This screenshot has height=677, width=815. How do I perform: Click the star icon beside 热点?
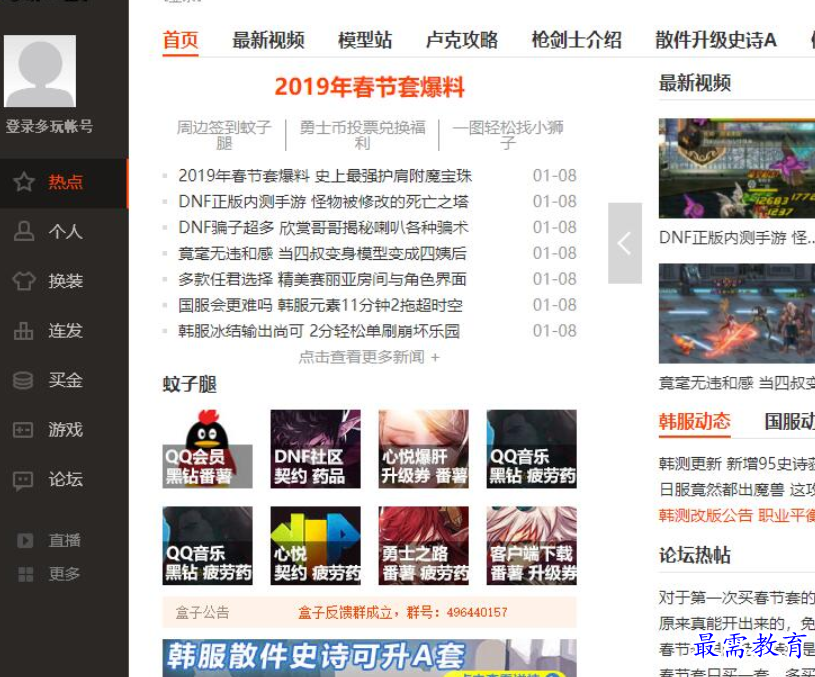point(24,182)
